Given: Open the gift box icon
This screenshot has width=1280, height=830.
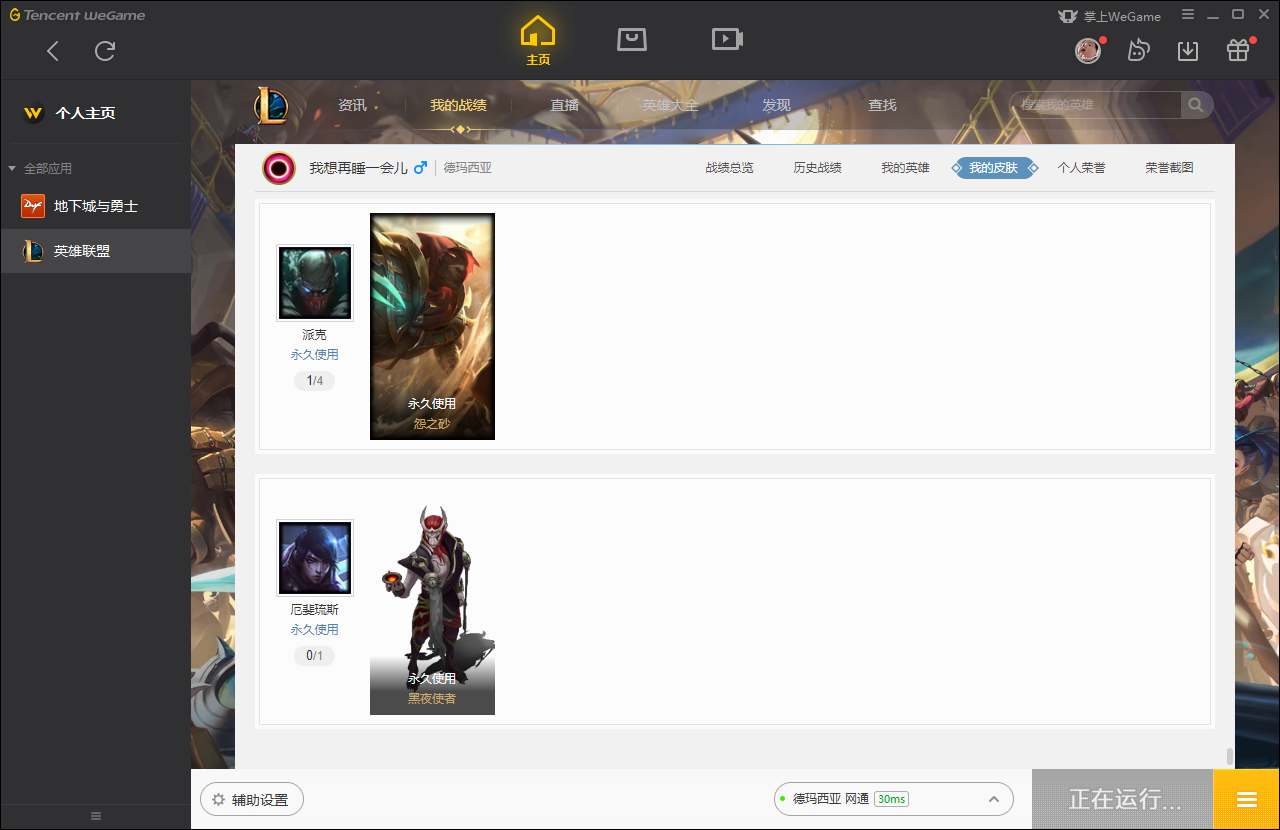Looking at the screenshot, I should click(1238, 50).
